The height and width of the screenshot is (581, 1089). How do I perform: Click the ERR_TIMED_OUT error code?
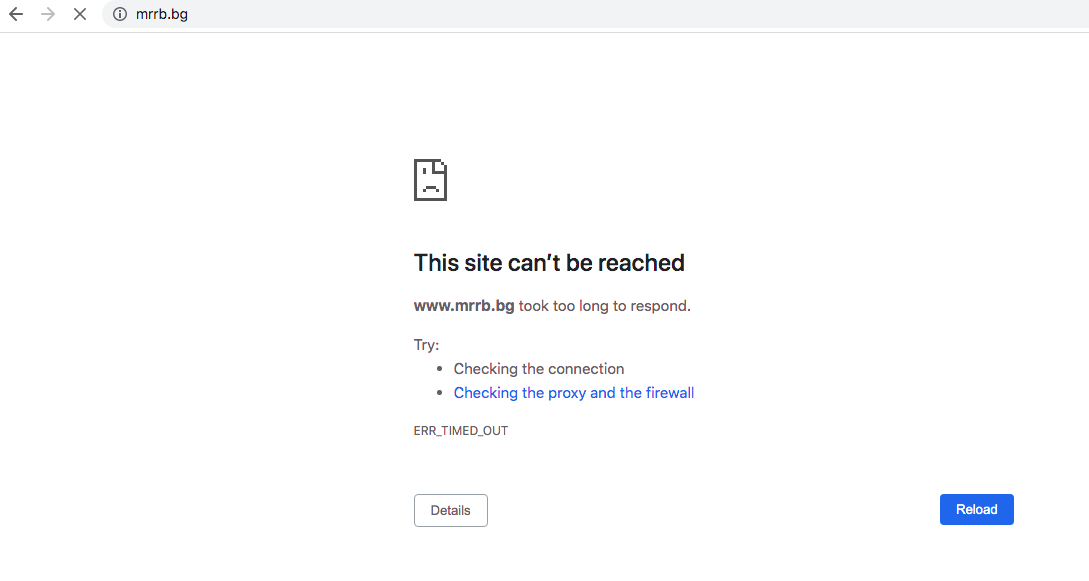pyautogui.click(x=461, y=431)
